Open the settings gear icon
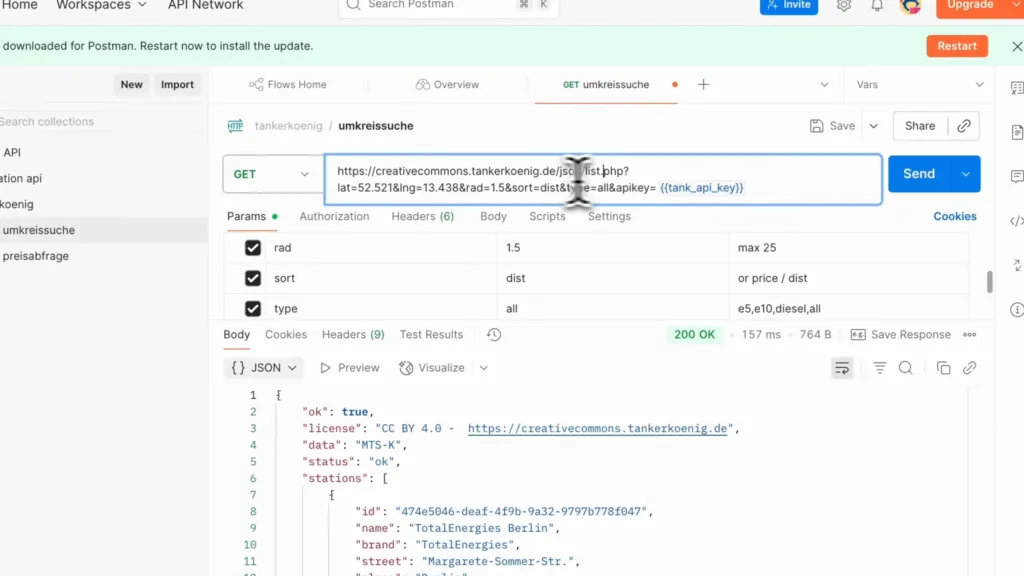 (844, 5)
